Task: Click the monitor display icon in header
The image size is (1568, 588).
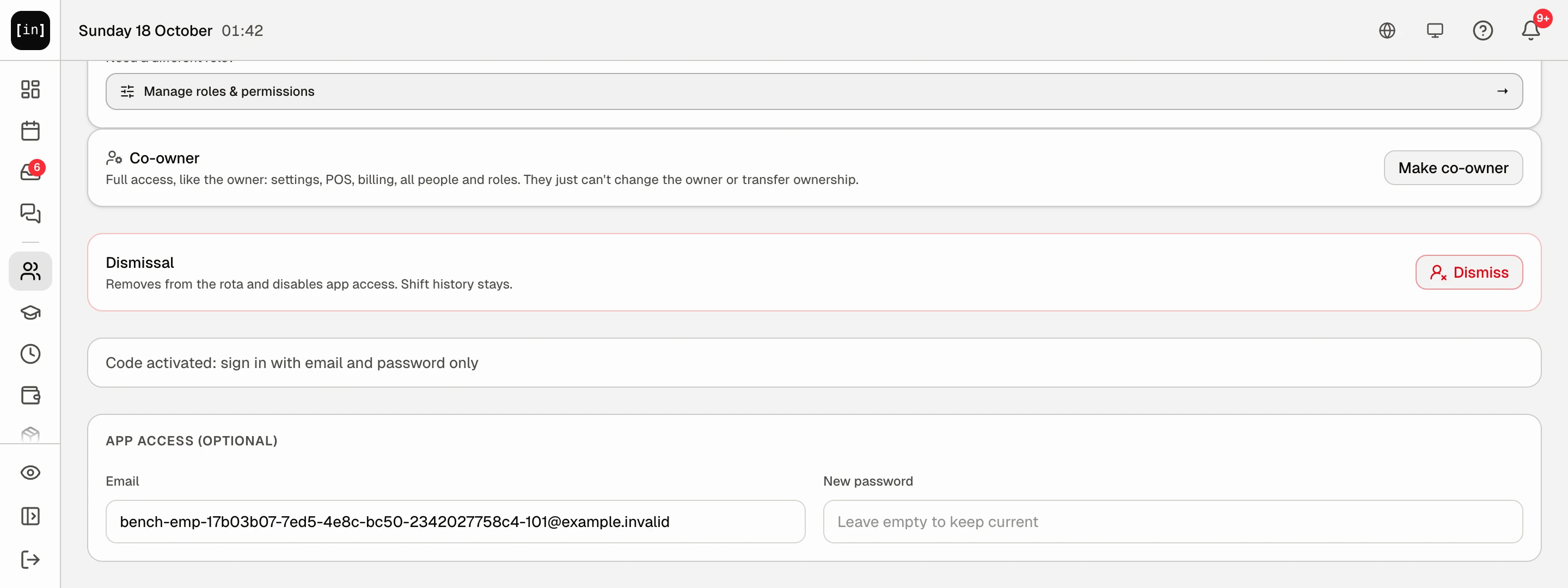Action: 1435,30
